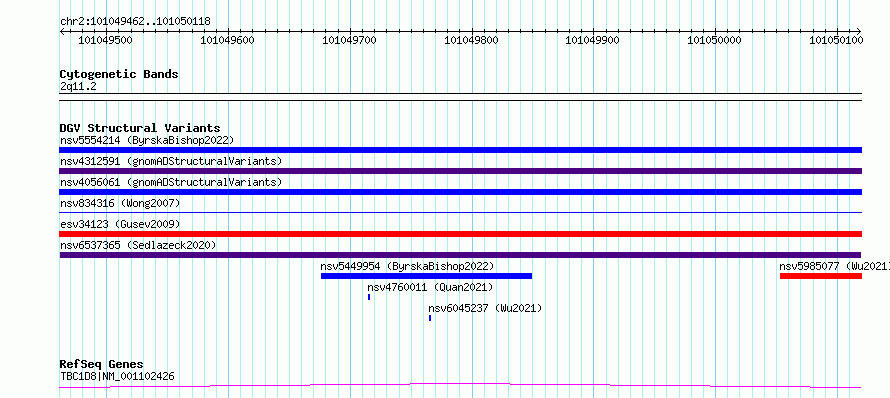Click the ruler's left arrowhead

click(x=62, y=31)
